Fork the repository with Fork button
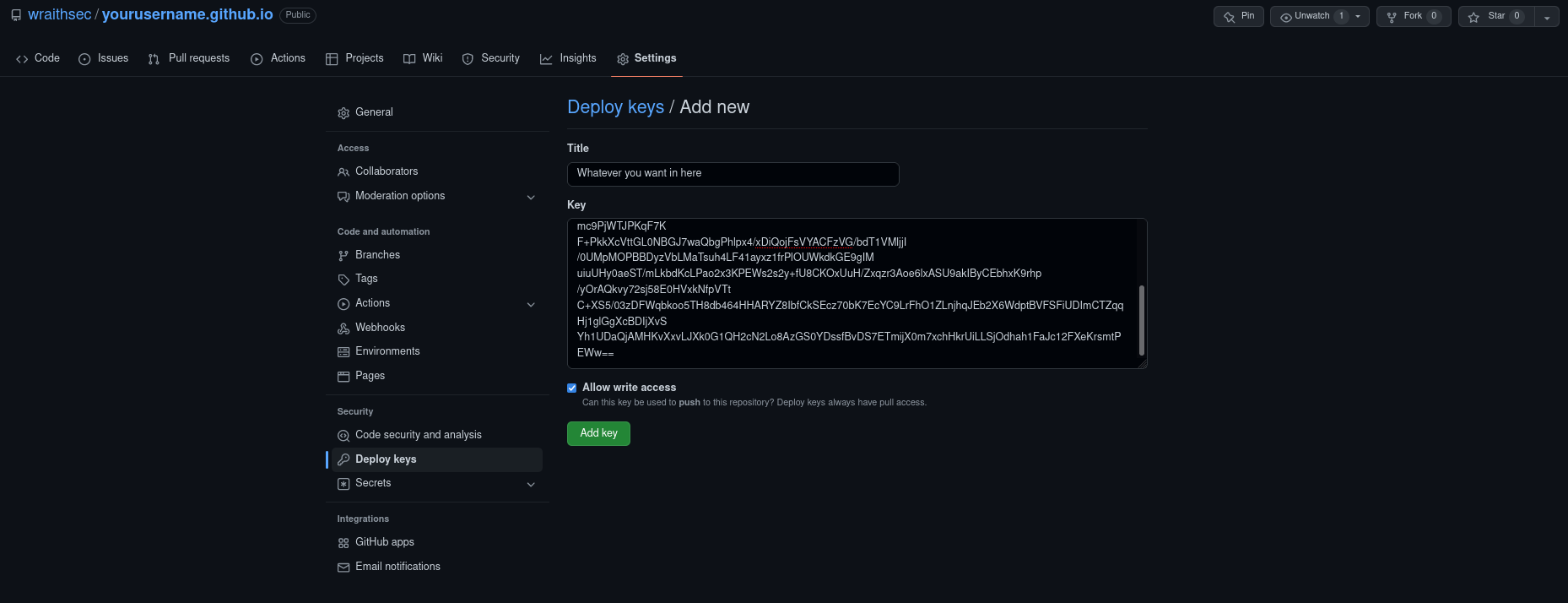The height and width of the screenshot is (603, 1568). 1405,16
